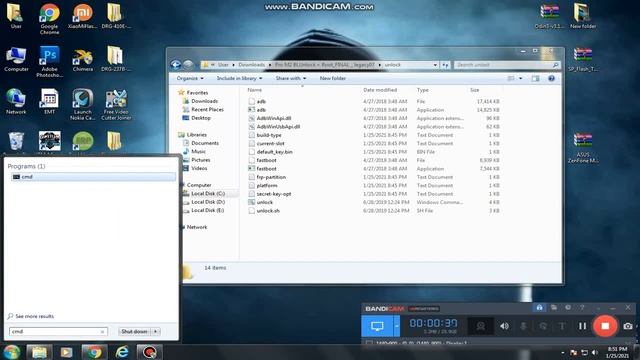Viewport: 640px width, 360px height.
Task: Open Explorer help icon
Action: [551, 78]
